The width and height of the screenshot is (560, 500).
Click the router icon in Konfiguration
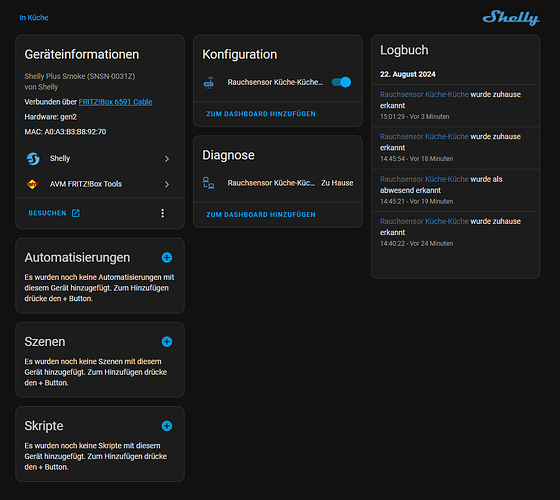pos(209,82)
